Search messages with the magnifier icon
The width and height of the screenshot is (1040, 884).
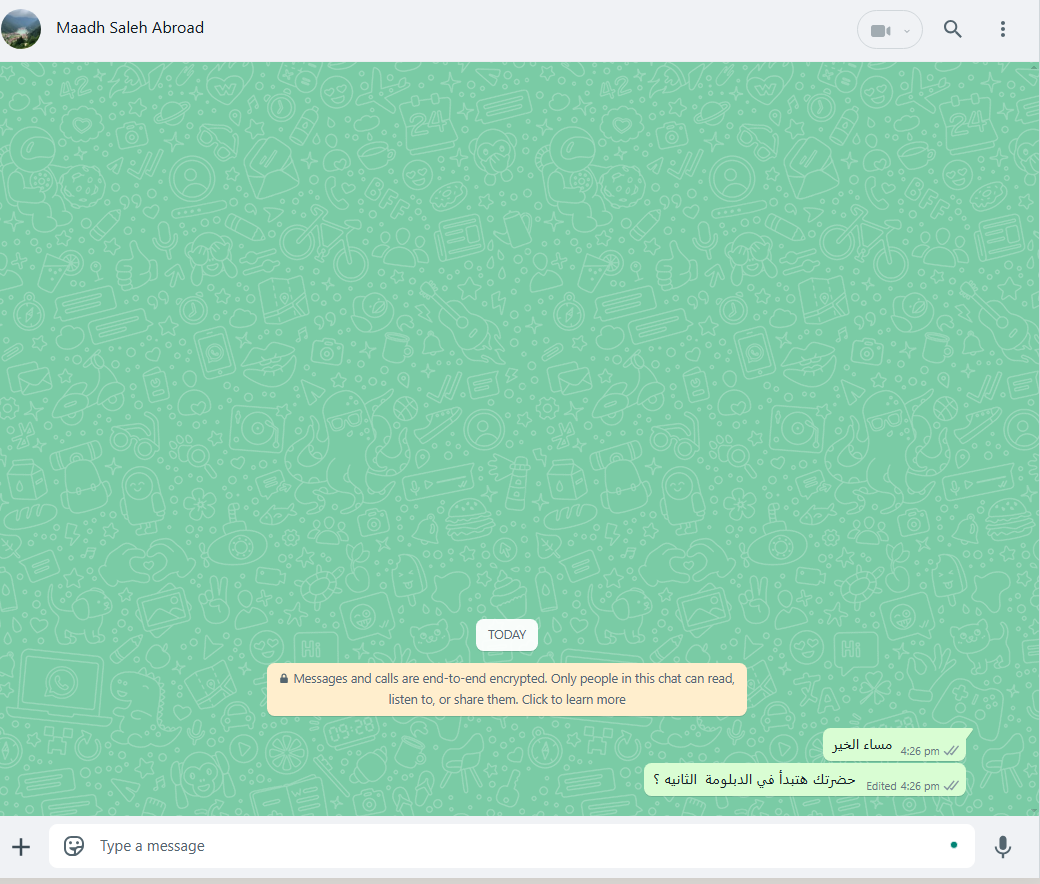click(x=952, y=29)
